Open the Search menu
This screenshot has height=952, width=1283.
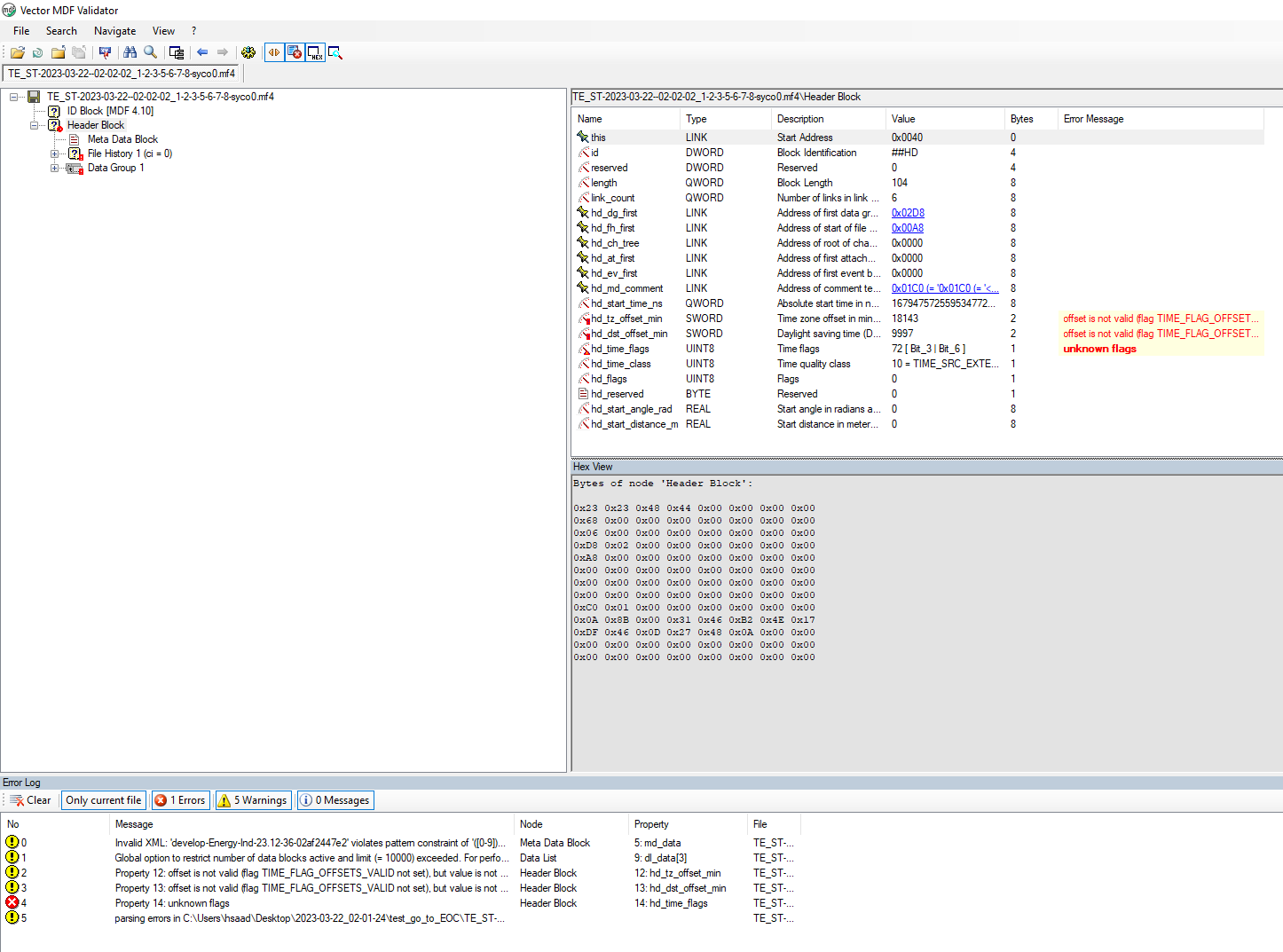(61, 30)
